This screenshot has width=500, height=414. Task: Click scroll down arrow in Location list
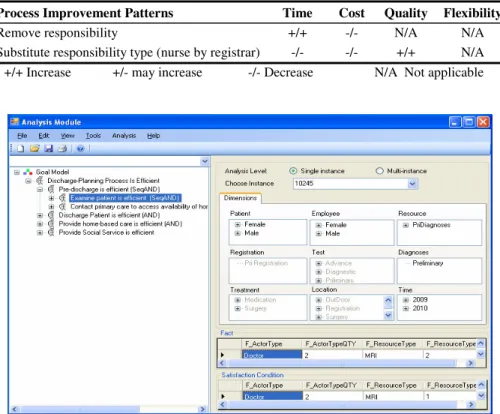pos(388,315)
